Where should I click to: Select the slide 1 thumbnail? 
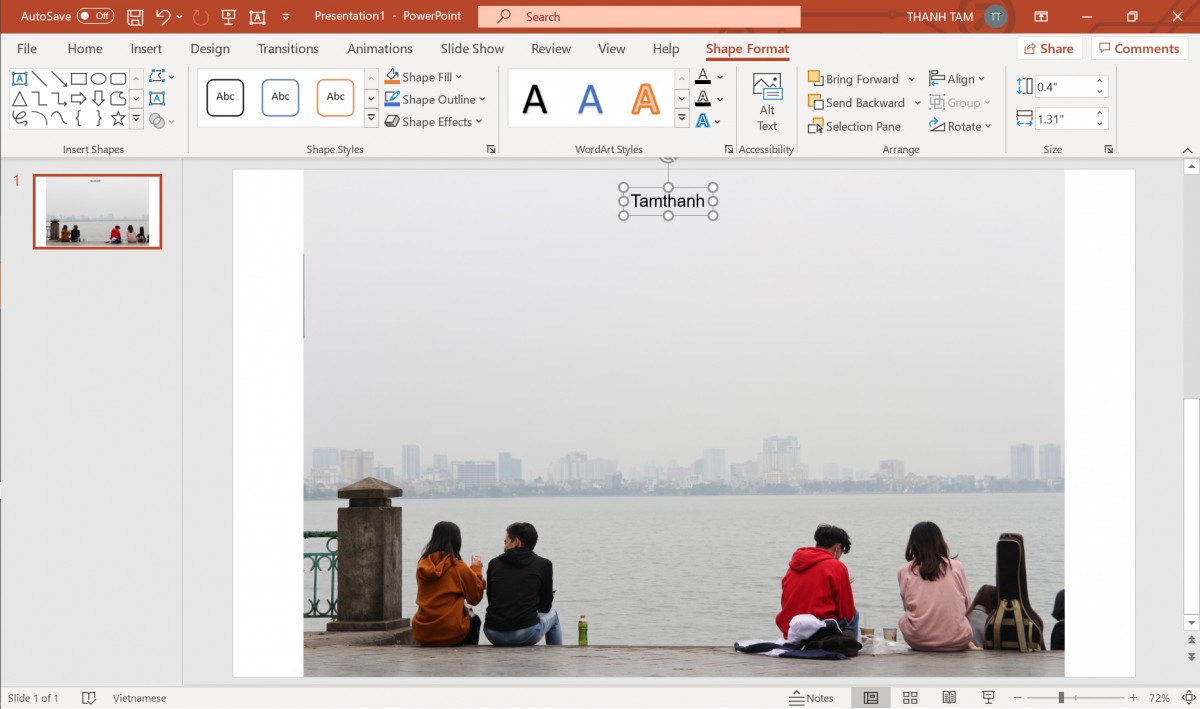(x=97, y=211)
